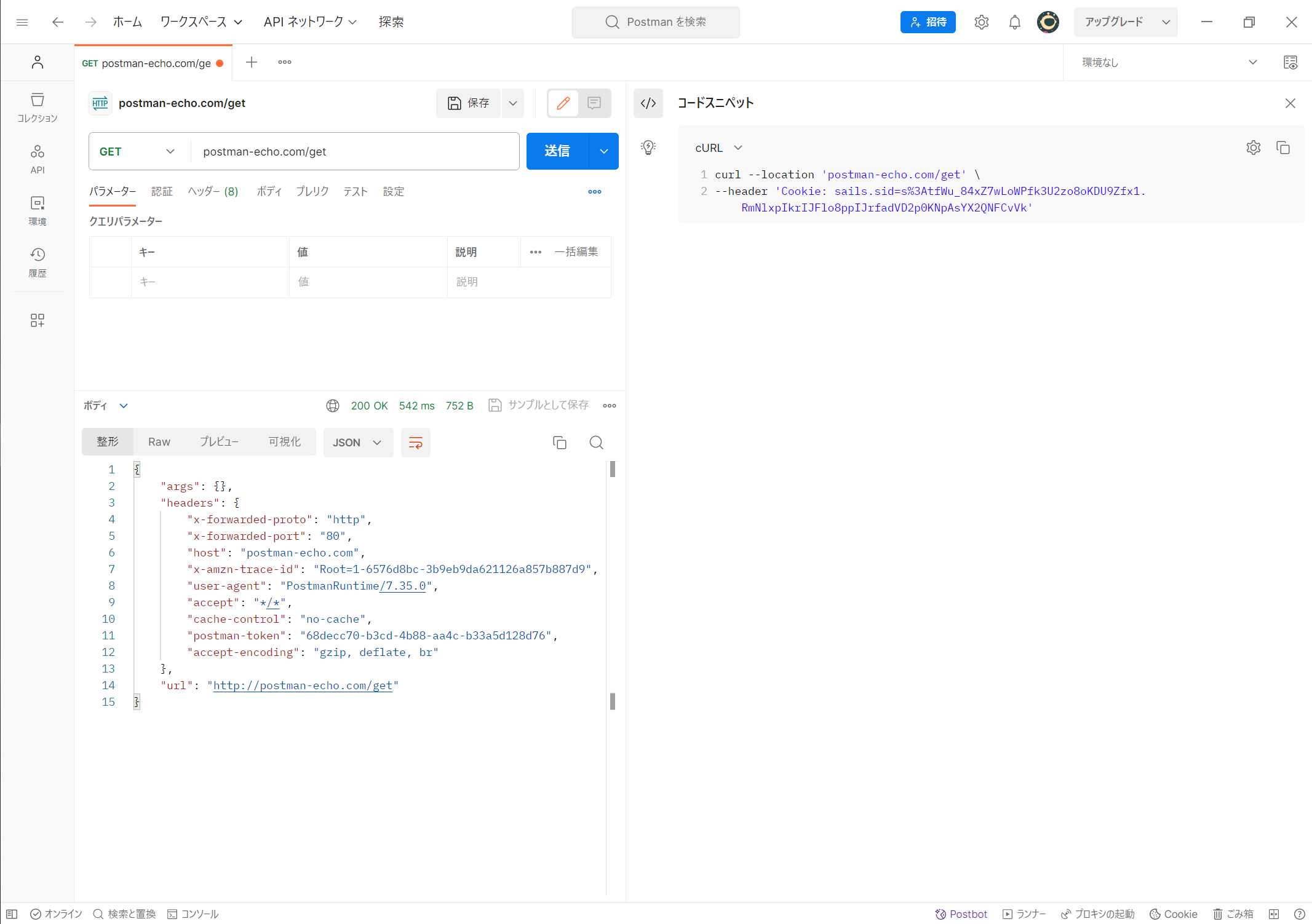The image size is (1312, 924).
Task: Expand the GET method dropdown
Action: pos(138,151)
